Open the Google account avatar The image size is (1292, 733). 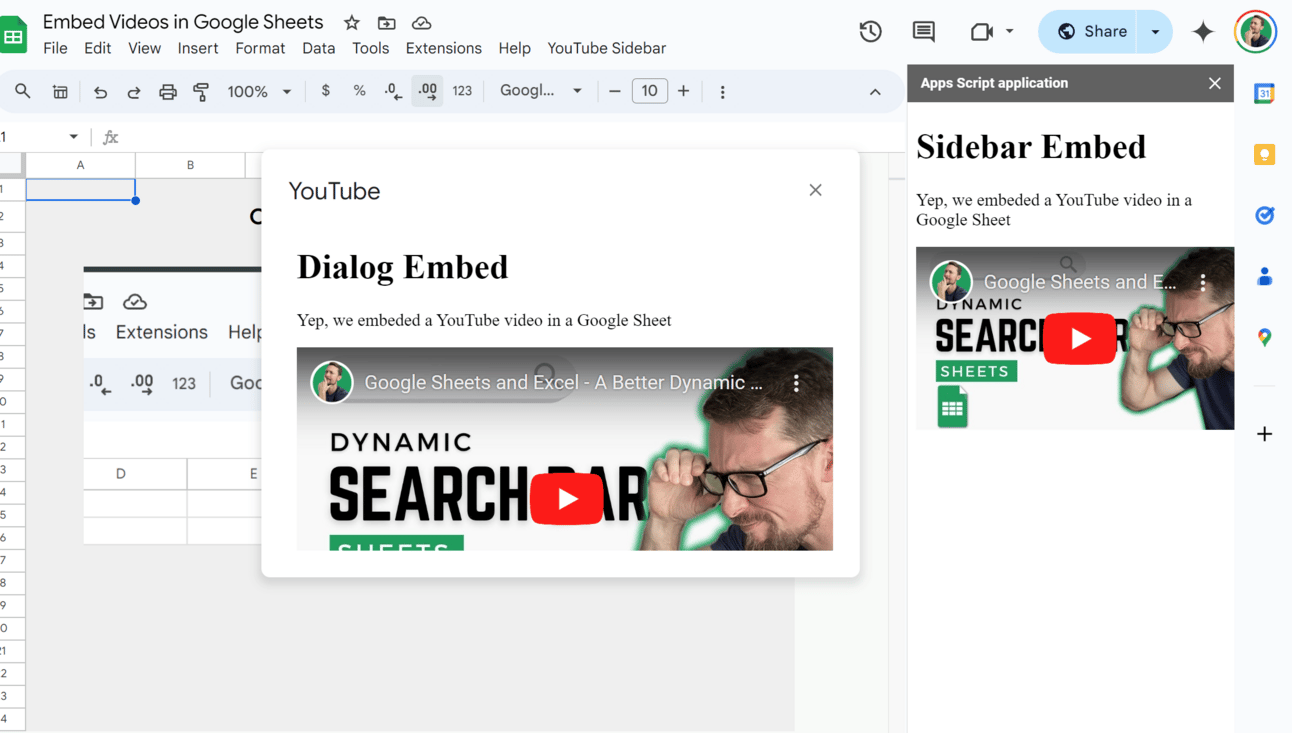[x=1255, y=32]
